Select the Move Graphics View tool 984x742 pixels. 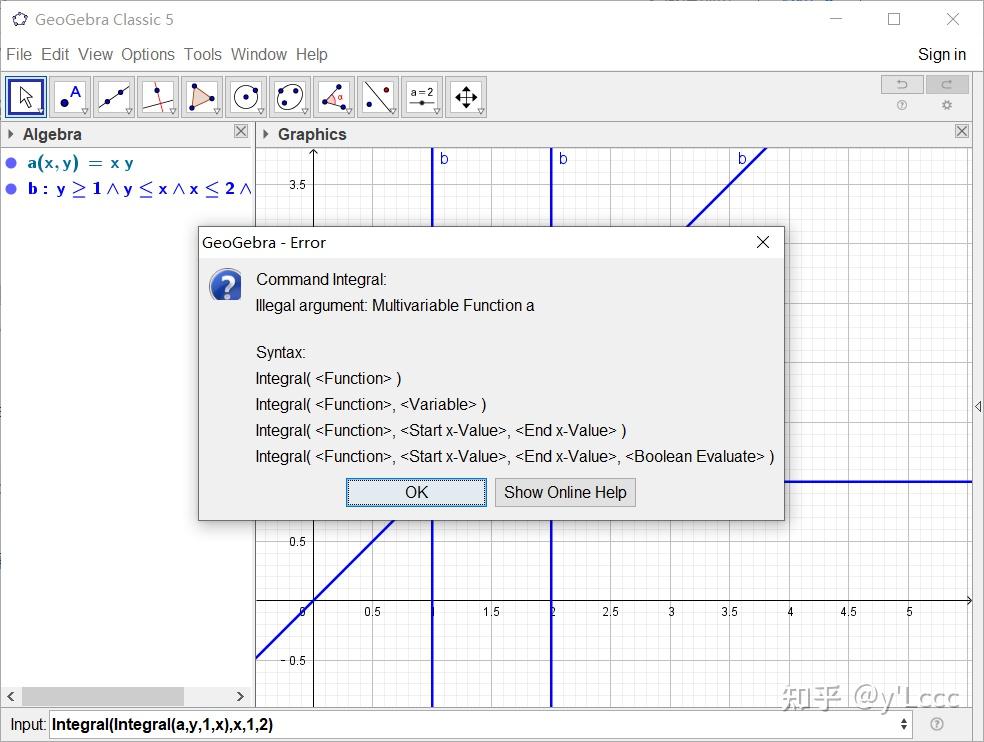(x=466, y=97)
